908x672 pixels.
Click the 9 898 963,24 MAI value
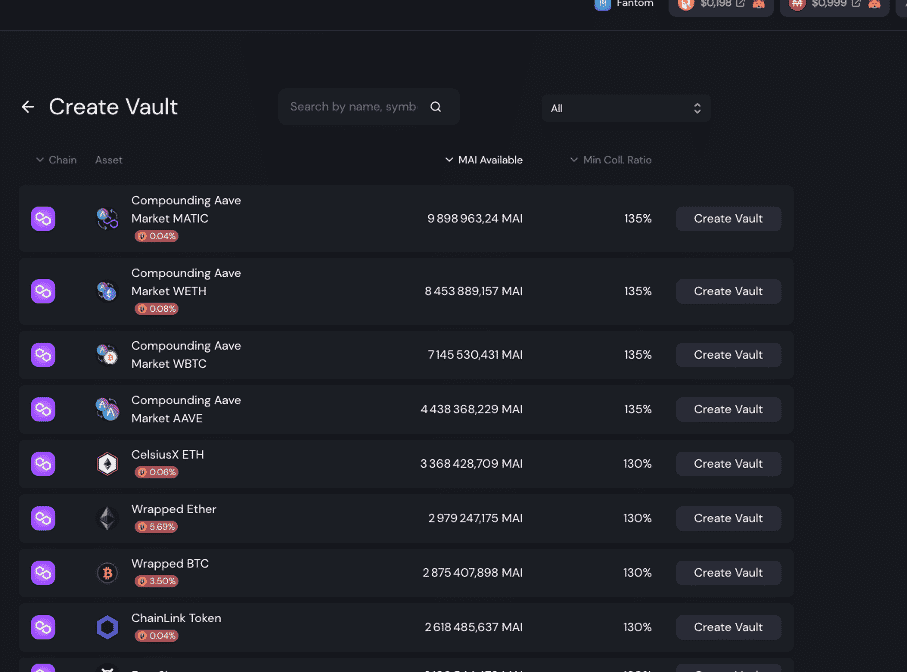pyautogui.click(x=475, y=219)
